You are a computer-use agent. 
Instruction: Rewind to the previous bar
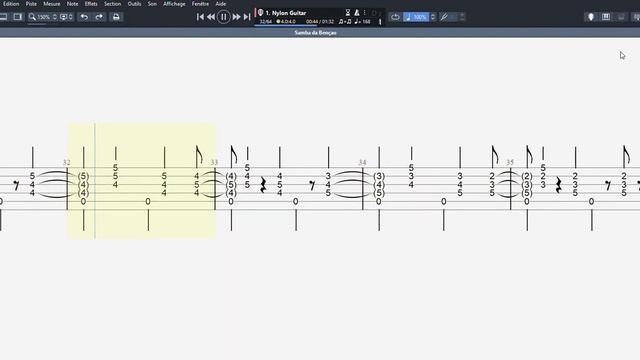click(x=211, y=17)
